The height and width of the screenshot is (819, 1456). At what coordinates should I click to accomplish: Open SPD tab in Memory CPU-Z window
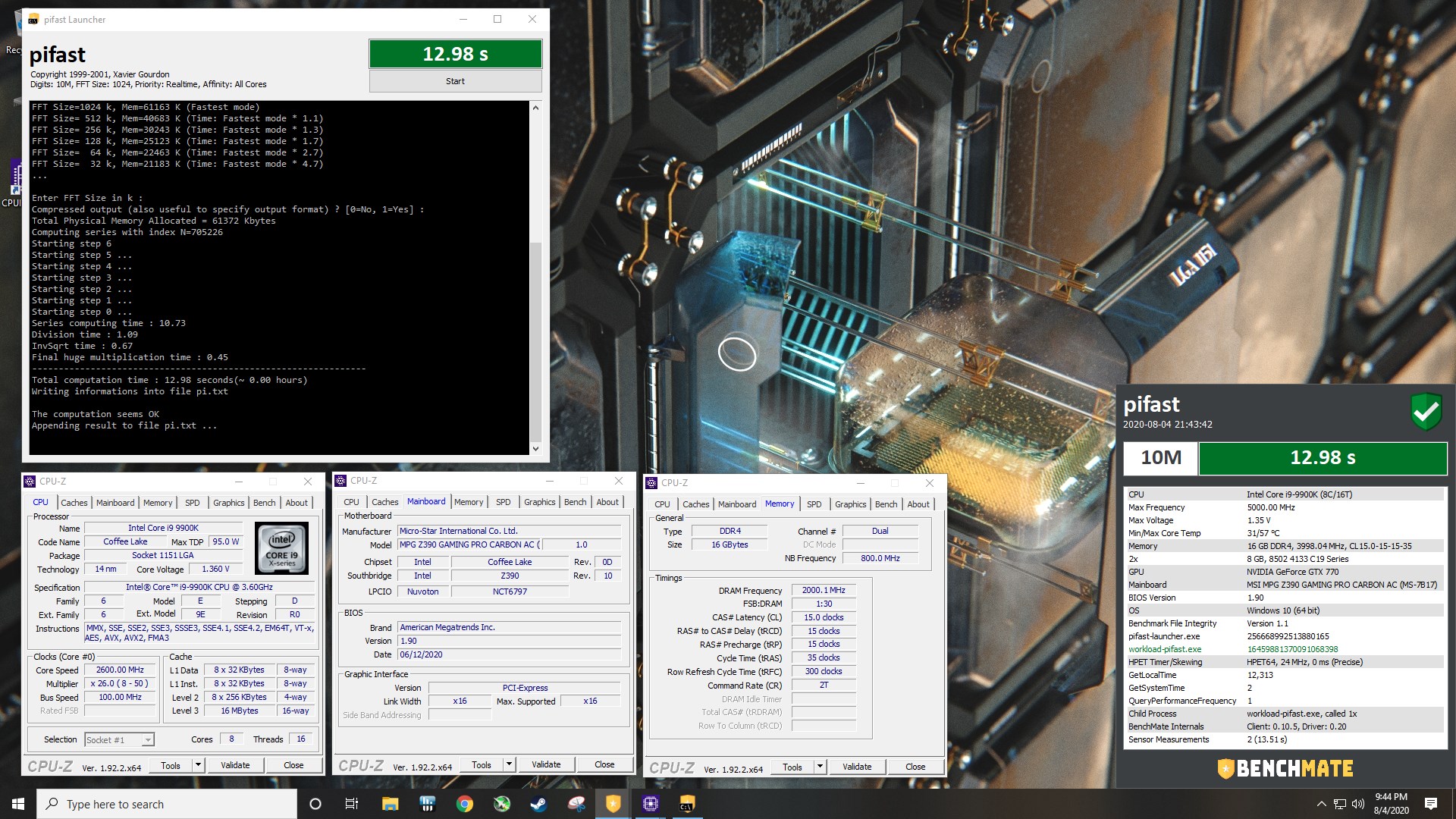(814, 504)
